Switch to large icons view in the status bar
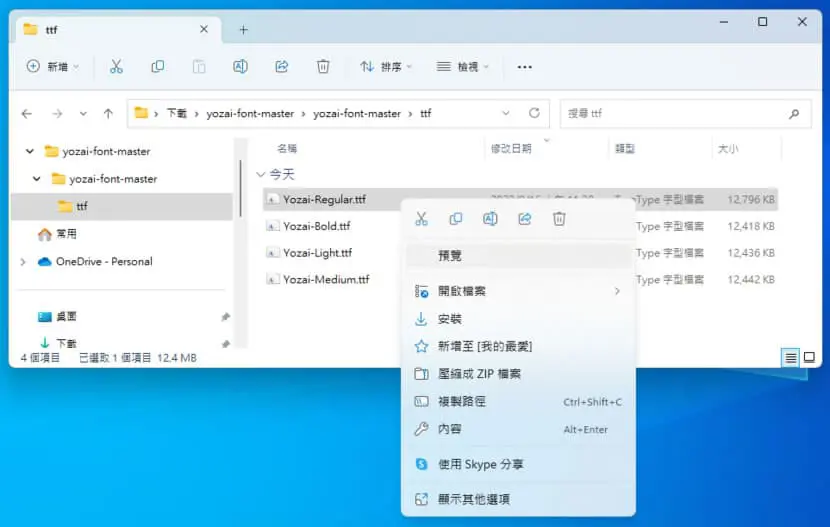The image size is (830, 527). coord(809,357)
